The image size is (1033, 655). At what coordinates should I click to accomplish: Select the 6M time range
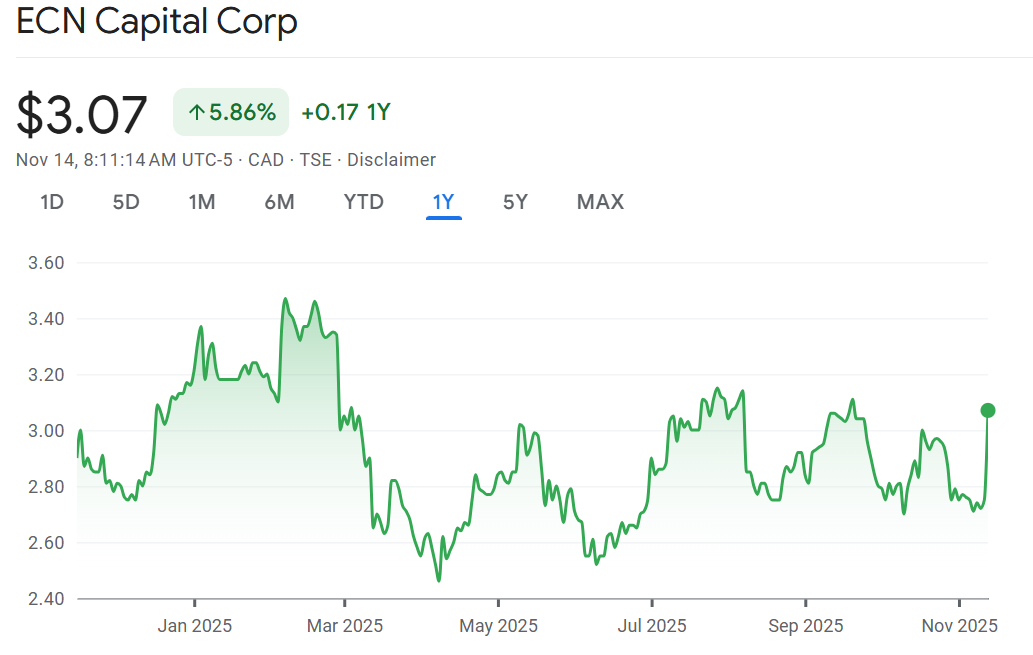tap(279, 202)
